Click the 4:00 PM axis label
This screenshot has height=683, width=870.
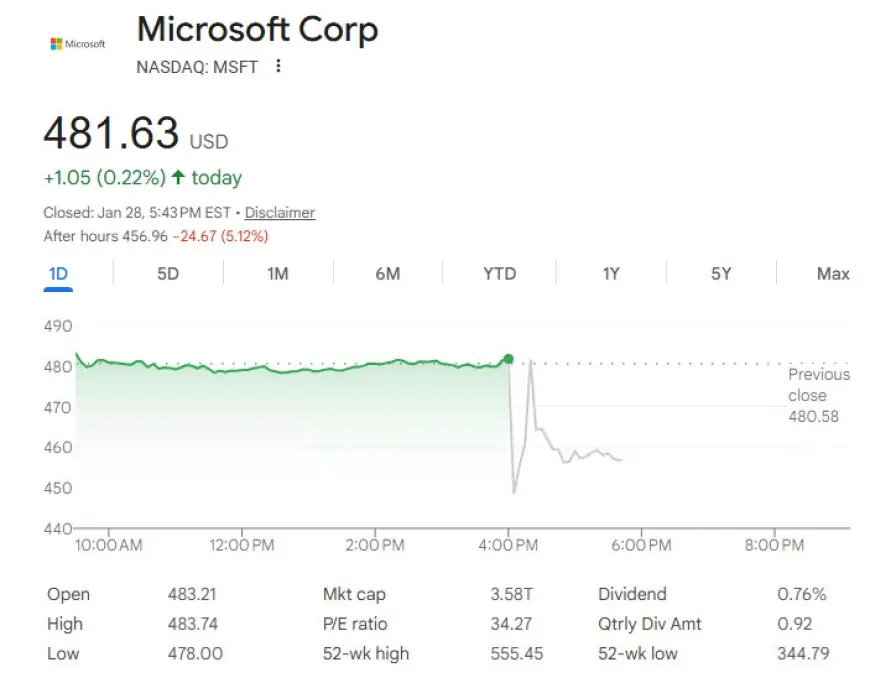(x=509, y=545)
